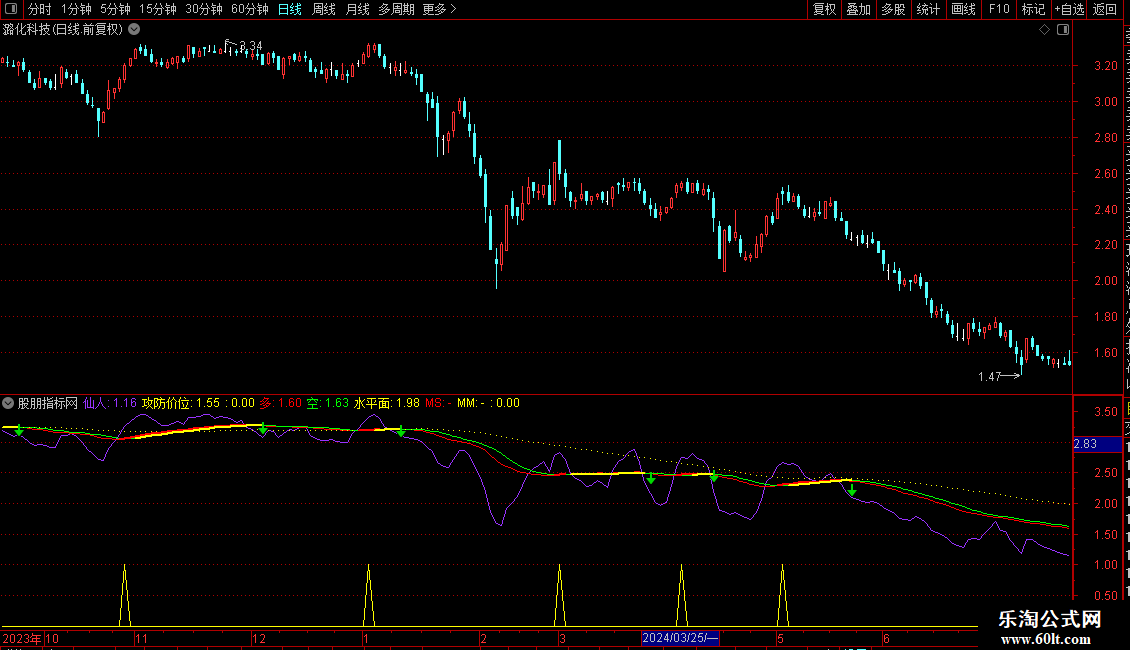Select the 日线 daily chart tab

[x=290, y=9]
